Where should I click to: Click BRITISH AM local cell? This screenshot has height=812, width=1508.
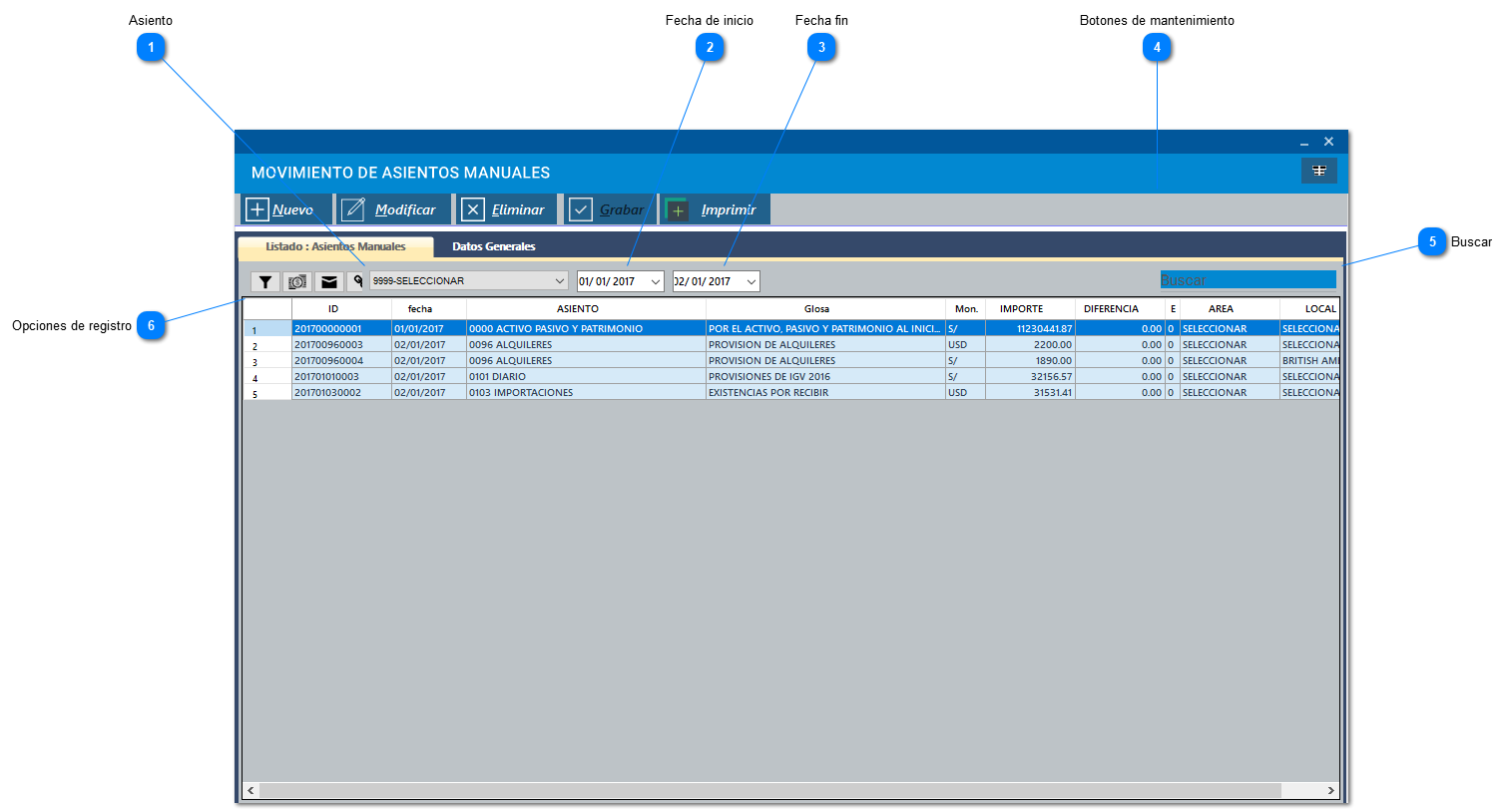tap(1309, 360)
